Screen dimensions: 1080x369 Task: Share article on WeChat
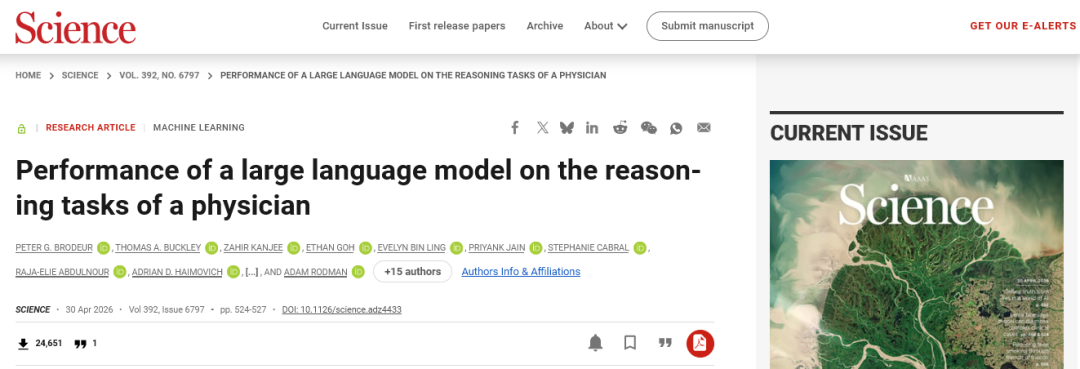tap(649, 127)
